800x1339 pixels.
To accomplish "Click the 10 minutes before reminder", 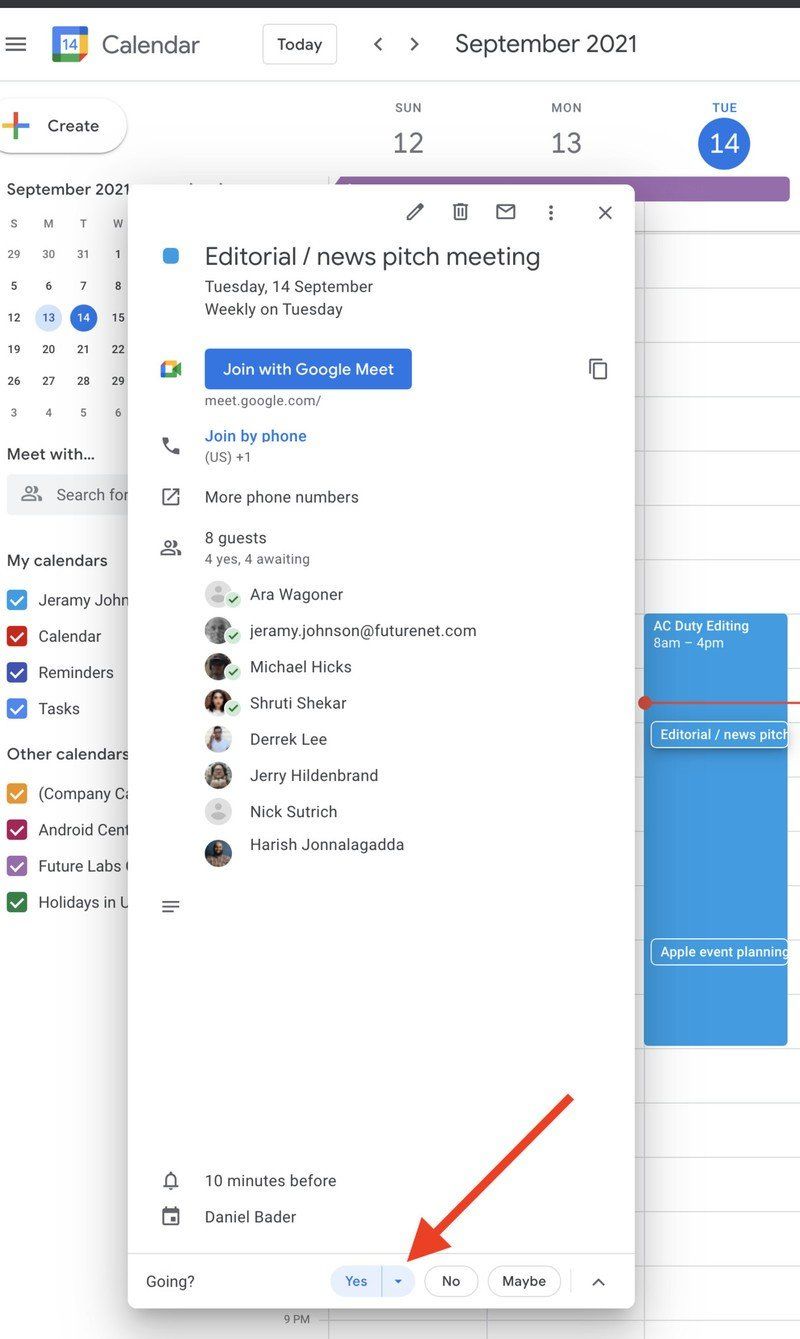I will point(271,1181).
